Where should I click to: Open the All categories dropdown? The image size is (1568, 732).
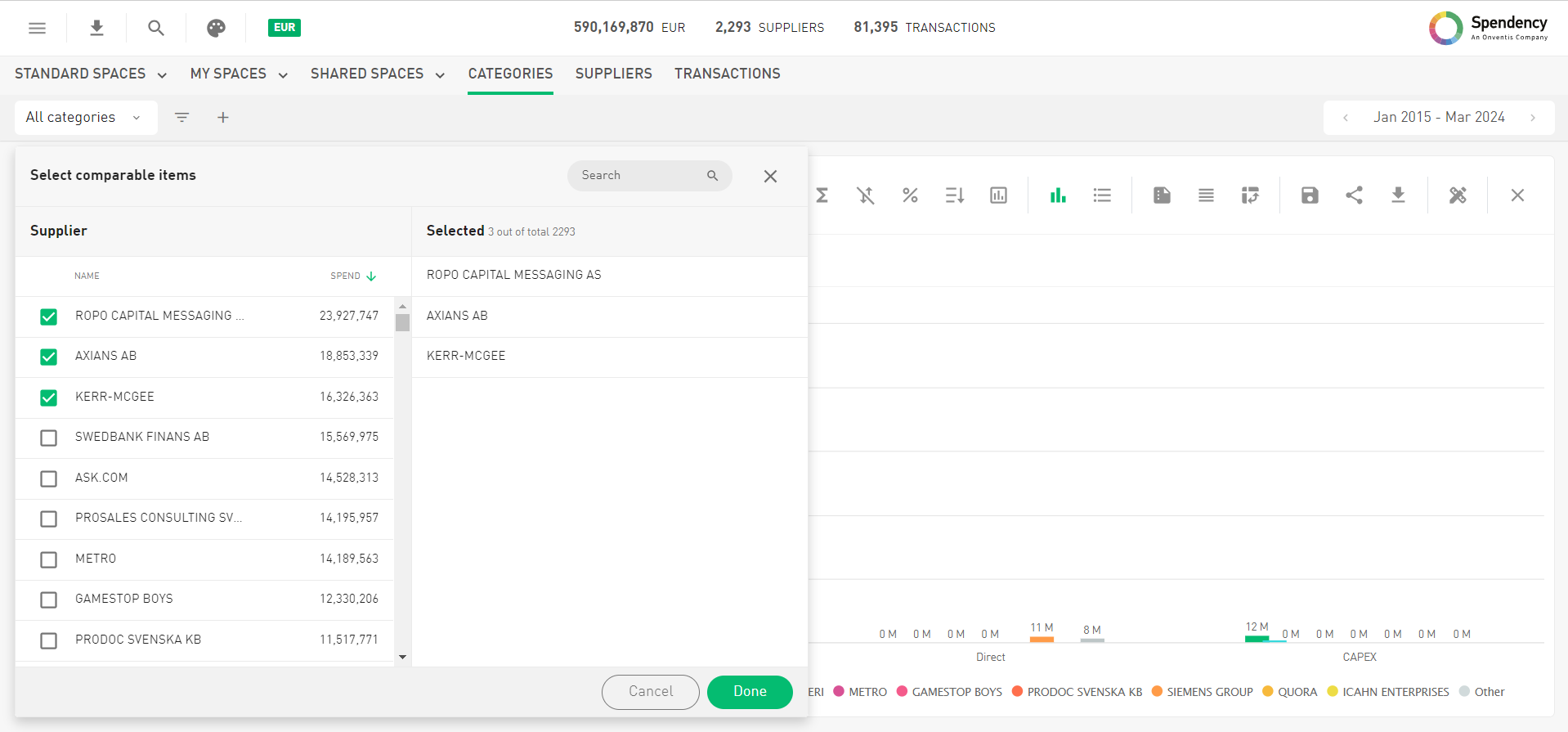tap(83, 118)
